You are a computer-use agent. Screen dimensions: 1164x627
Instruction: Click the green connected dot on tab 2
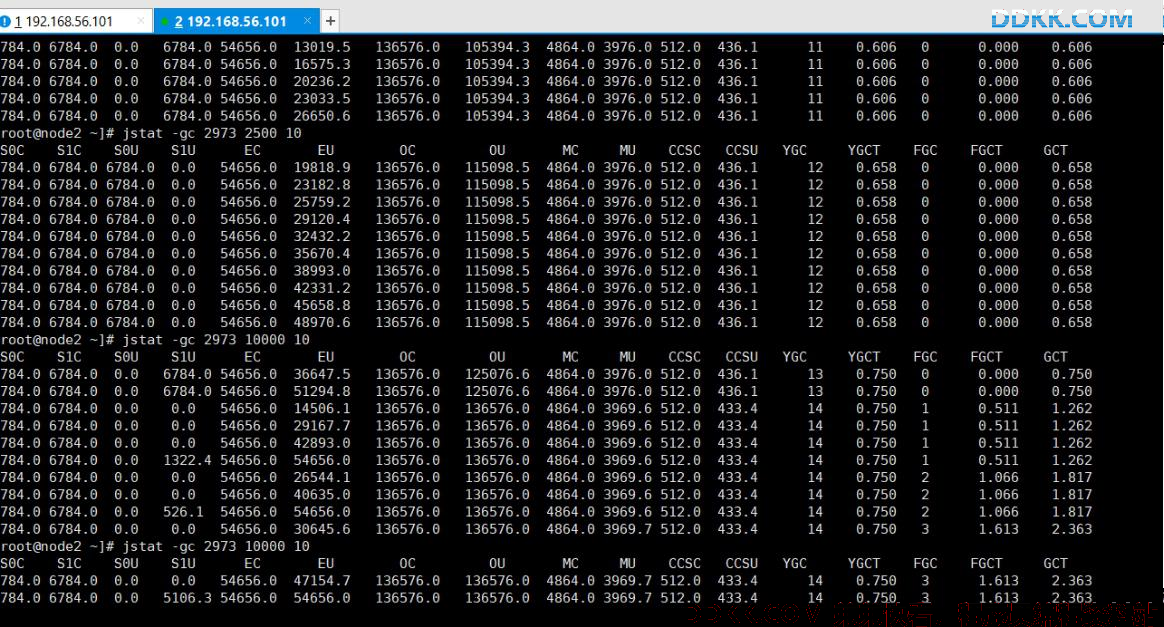[x=164, y=22]
